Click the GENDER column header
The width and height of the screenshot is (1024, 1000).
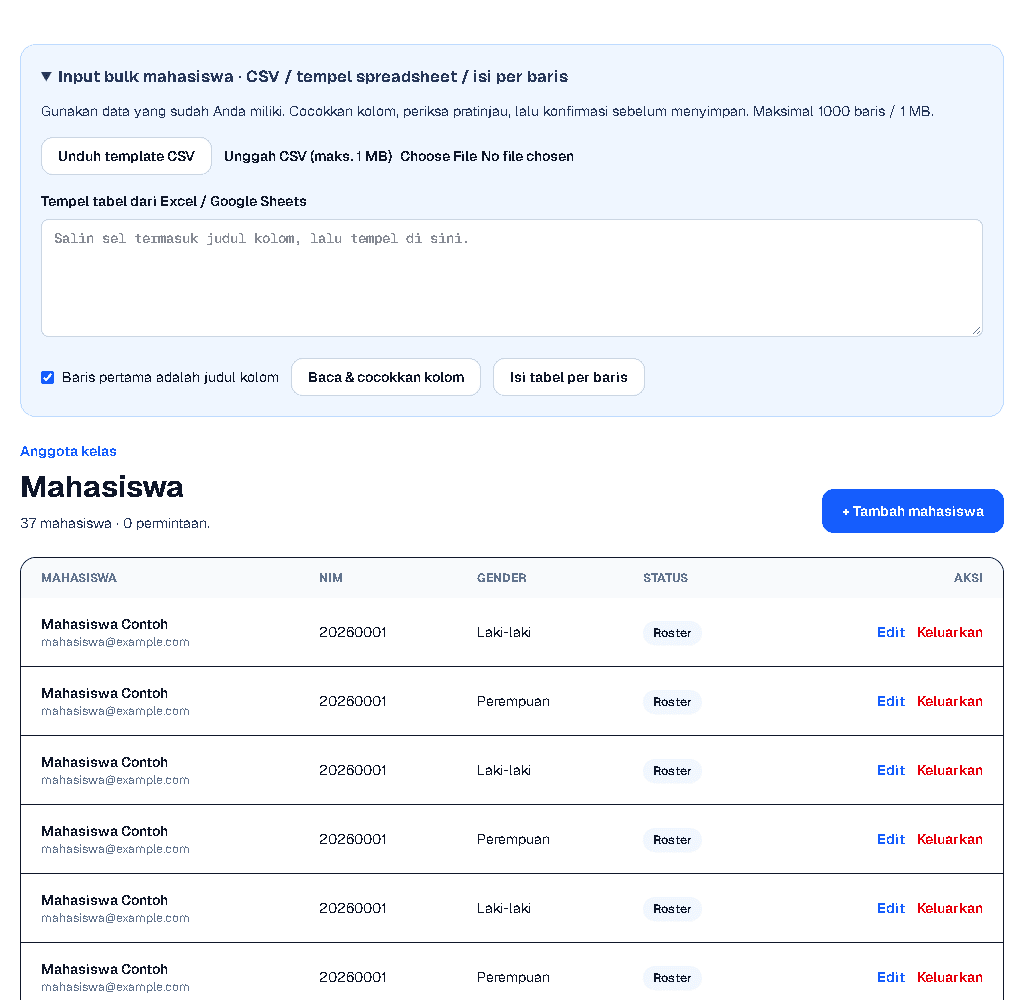click(502, 577)
